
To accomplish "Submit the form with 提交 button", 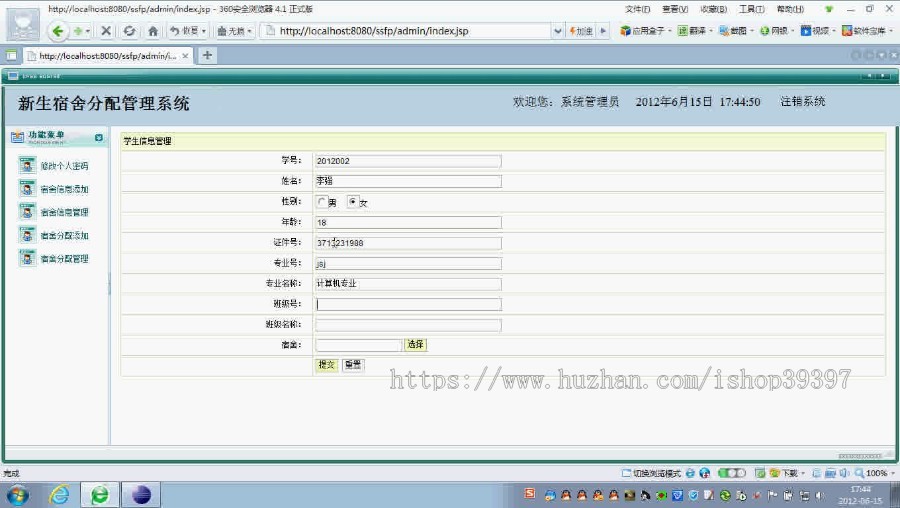I will point(327,364).
